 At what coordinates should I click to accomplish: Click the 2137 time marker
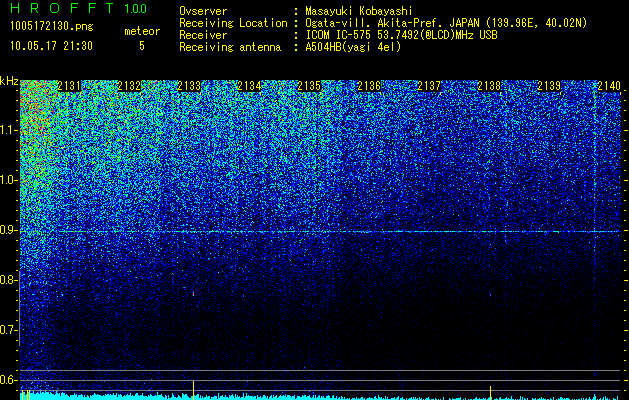point(429,86)
